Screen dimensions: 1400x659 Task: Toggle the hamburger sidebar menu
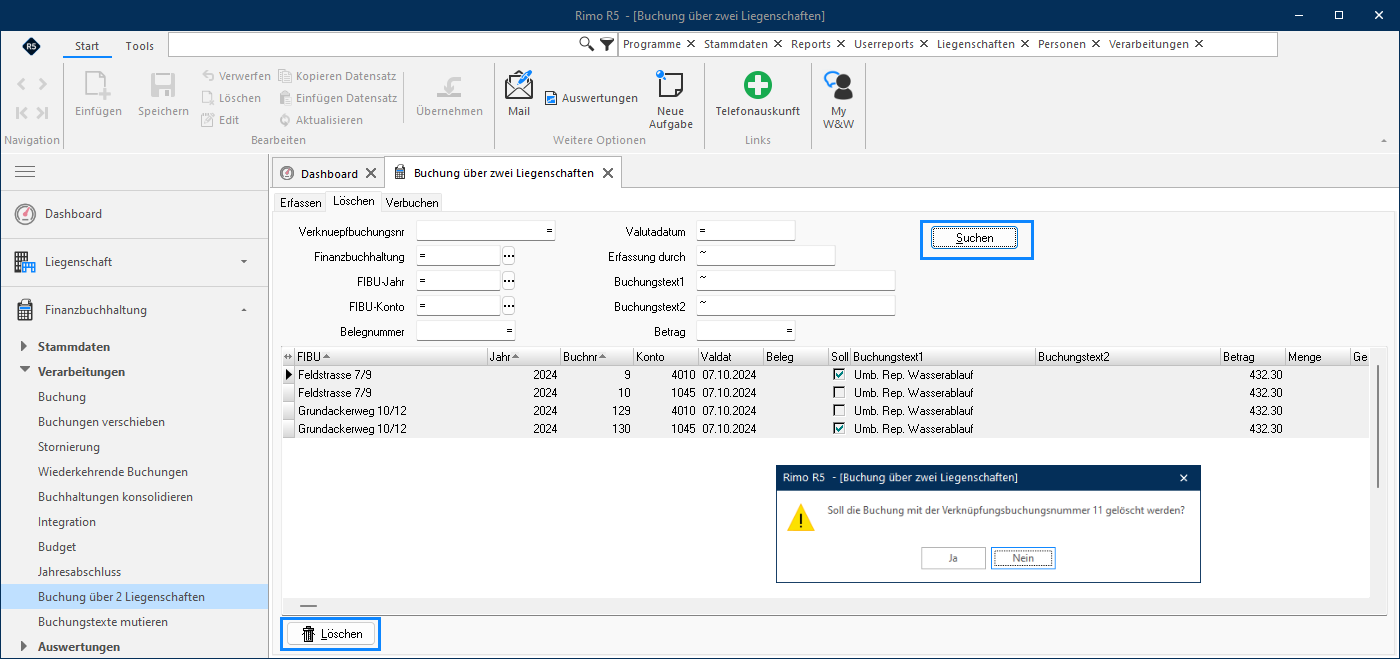pyautogui.click(x=25, y=172)
